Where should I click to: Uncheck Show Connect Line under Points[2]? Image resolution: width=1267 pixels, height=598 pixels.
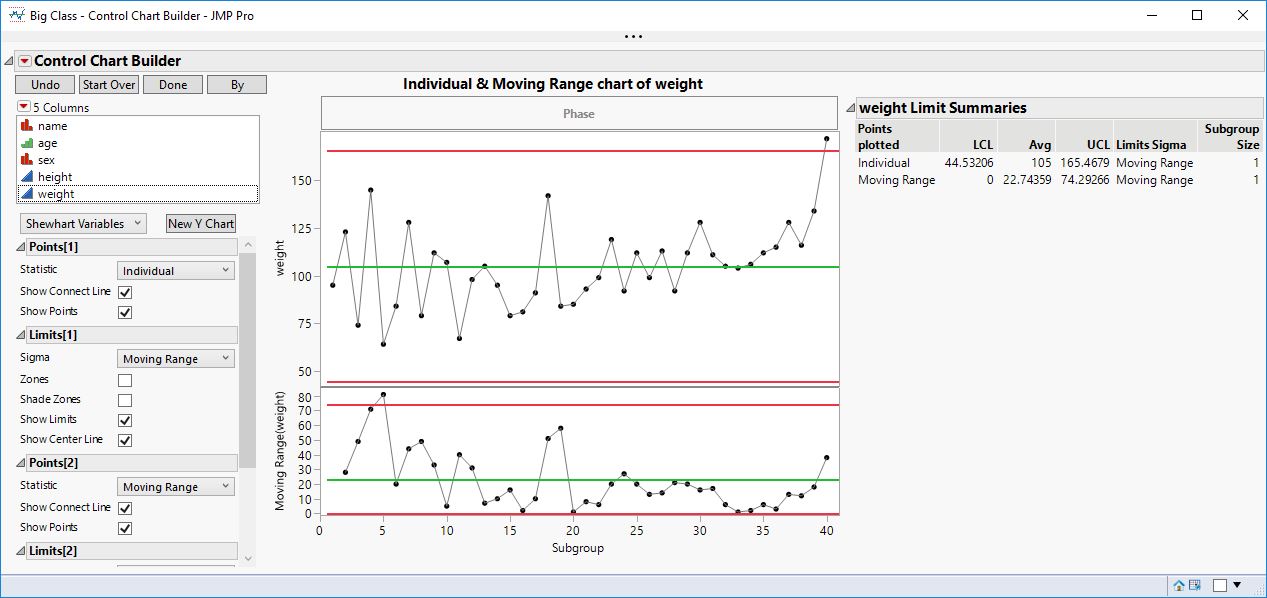pos(124,507)
